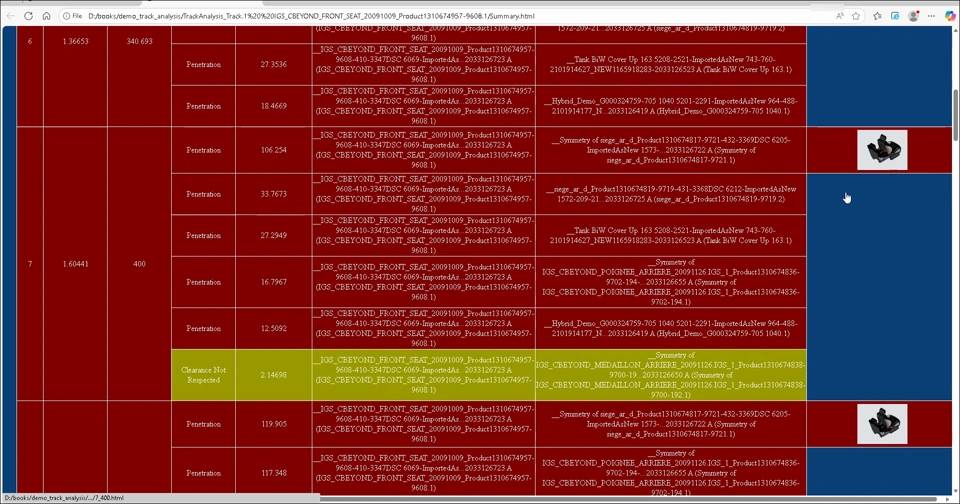The image size is (960, 504).
Task: Select the penetration value 27.2949
Action: click(273, 235)
